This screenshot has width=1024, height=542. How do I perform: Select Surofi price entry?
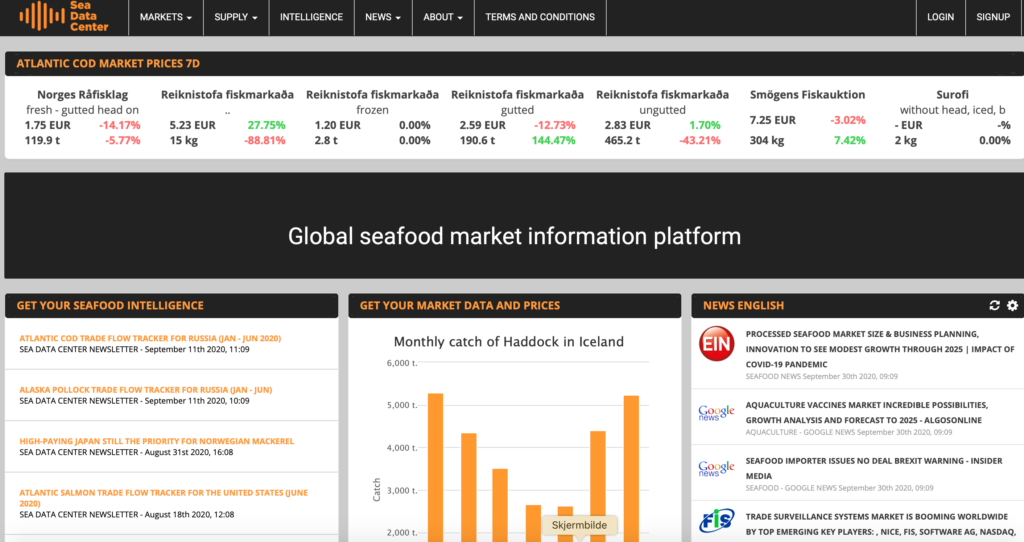coord(952,118)
